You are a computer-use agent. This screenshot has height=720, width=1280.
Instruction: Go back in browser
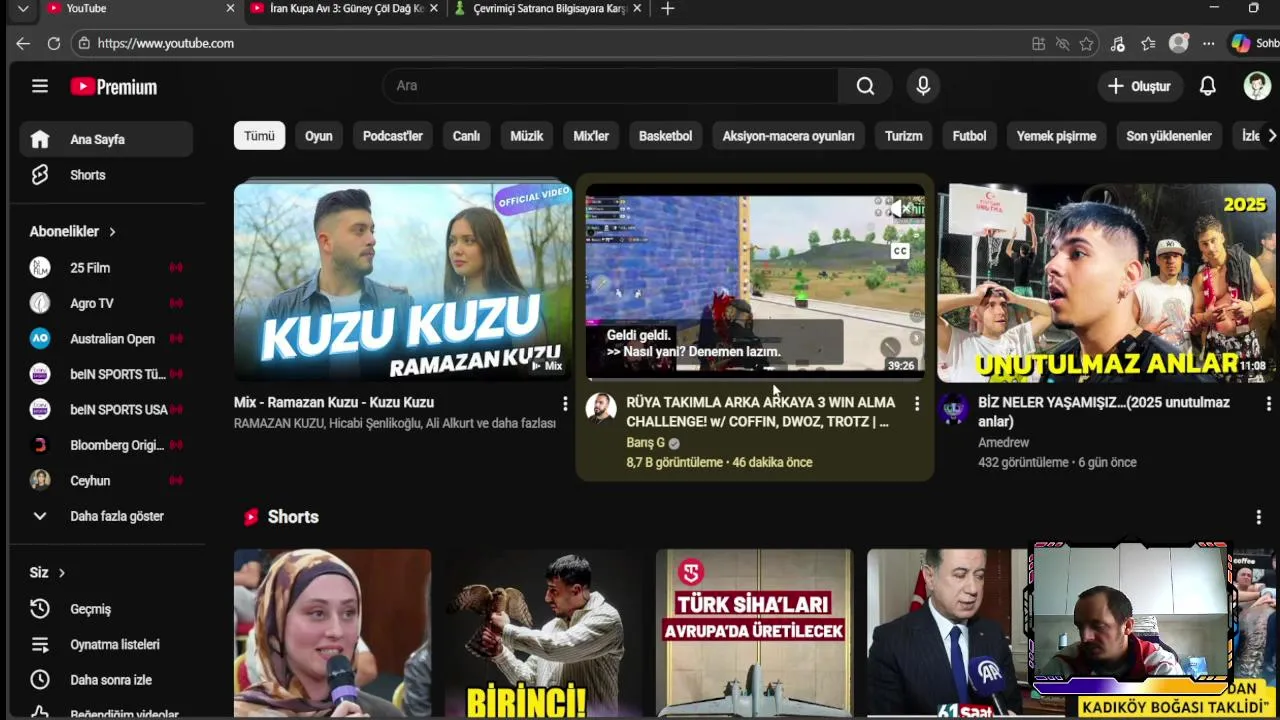[23, 44]
